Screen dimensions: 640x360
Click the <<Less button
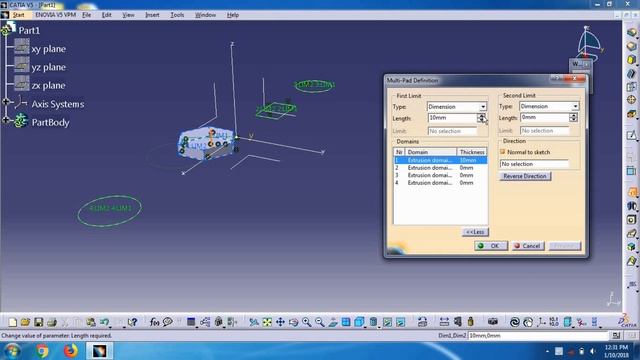[x=475, y=232]
